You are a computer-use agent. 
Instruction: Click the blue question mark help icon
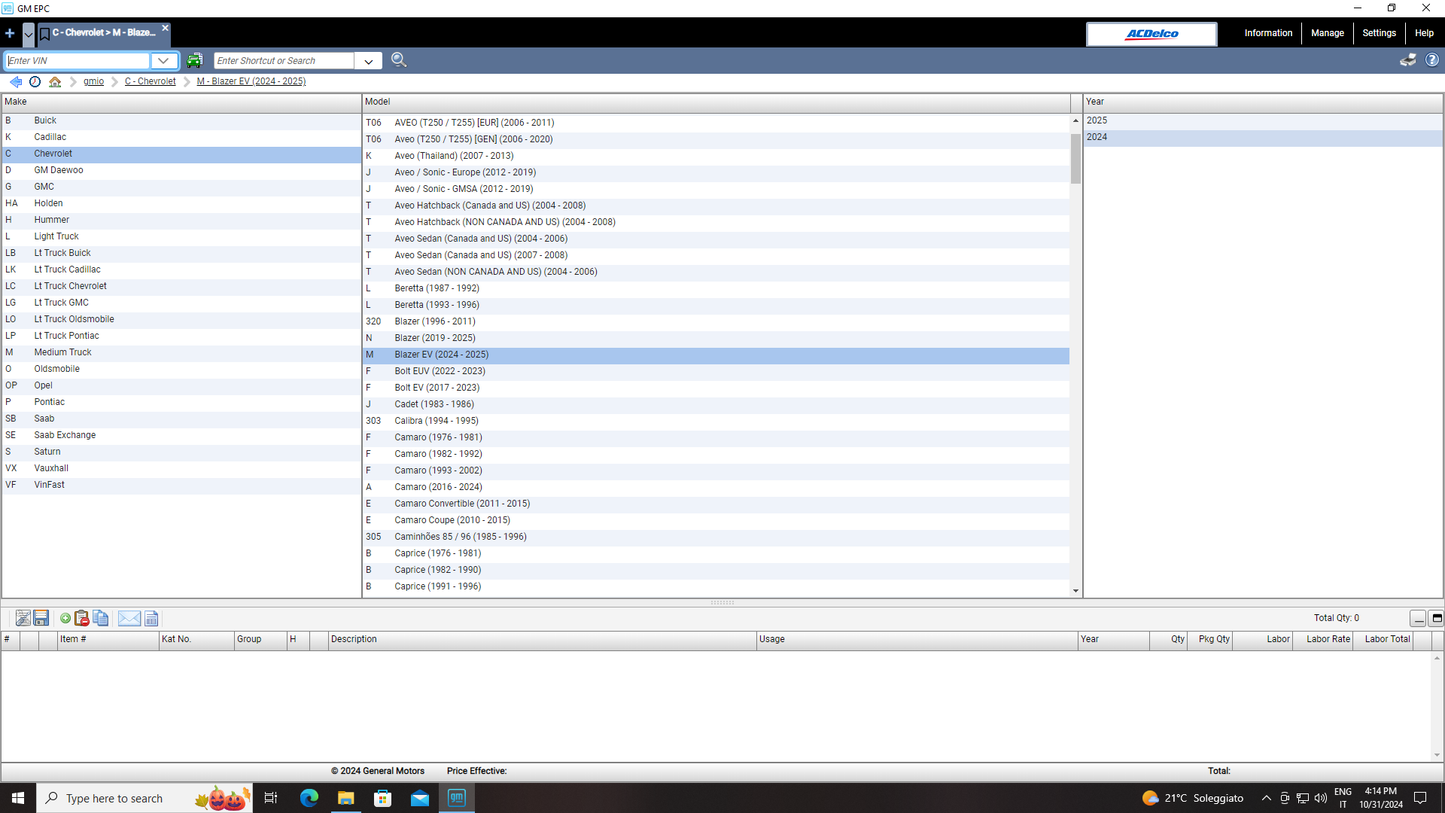click(1432, 60)
